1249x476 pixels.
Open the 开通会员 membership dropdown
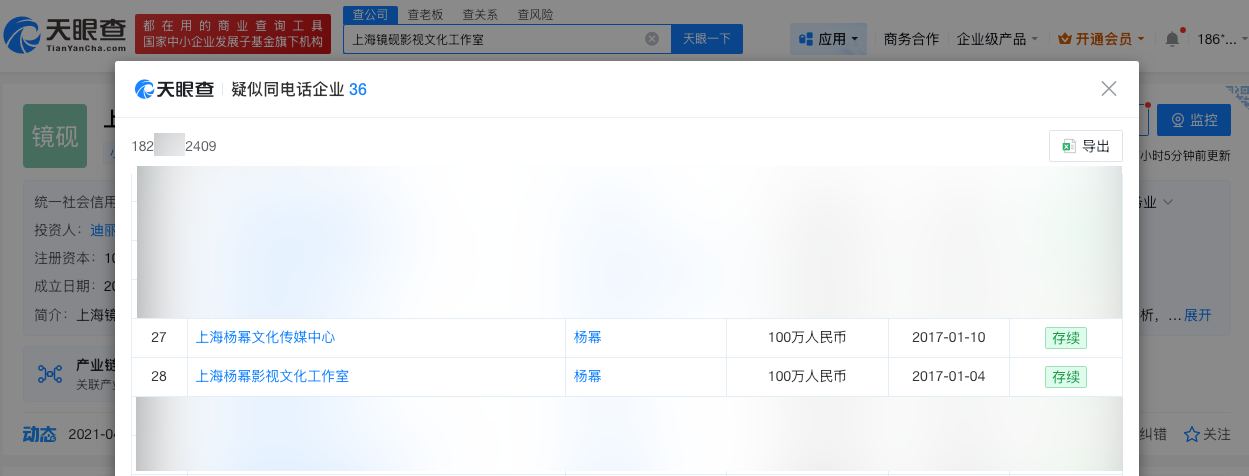1103,39
